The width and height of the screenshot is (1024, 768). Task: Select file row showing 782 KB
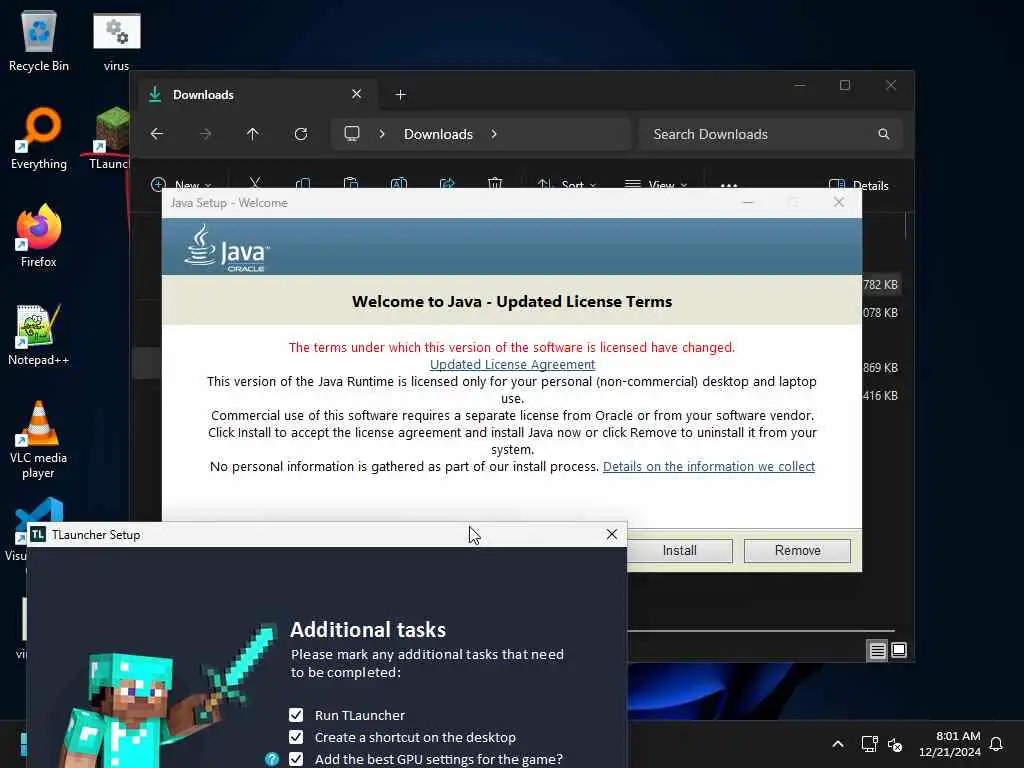click(880, 285)
